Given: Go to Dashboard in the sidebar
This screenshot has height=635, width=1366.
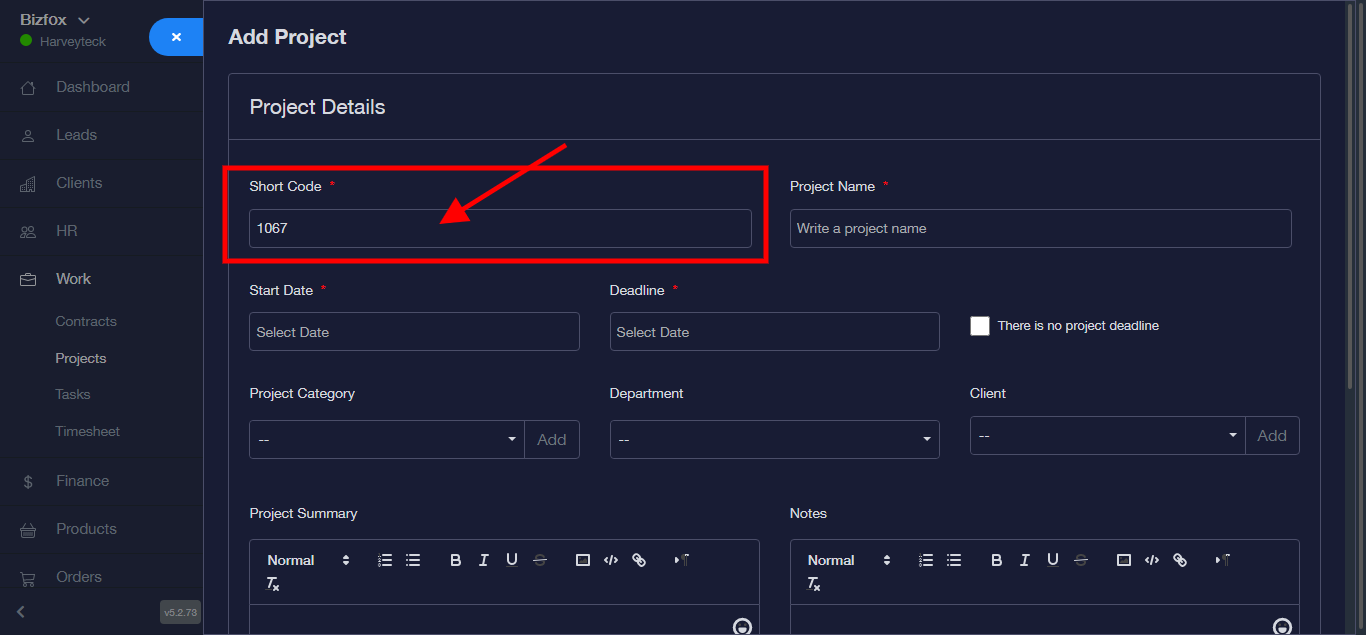Looking at the screenshot, I should pyautogui.click(x=92, y=87).
